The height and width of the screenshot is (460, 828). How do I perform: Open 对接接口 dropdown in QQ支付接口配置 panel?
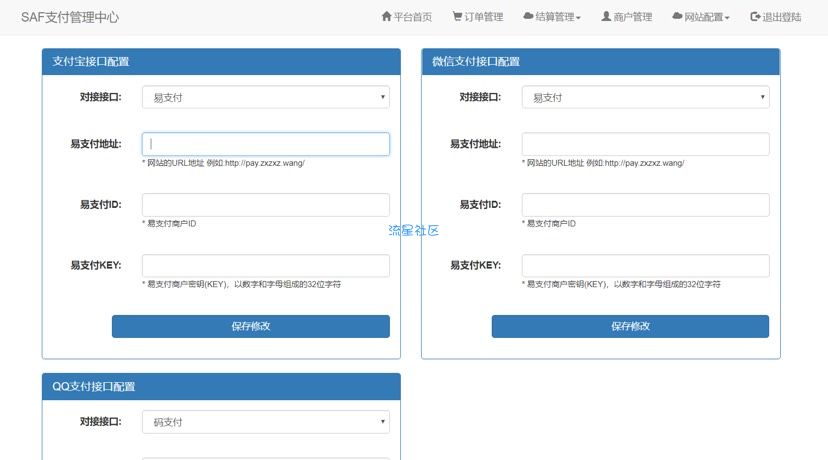click(266, 422)
